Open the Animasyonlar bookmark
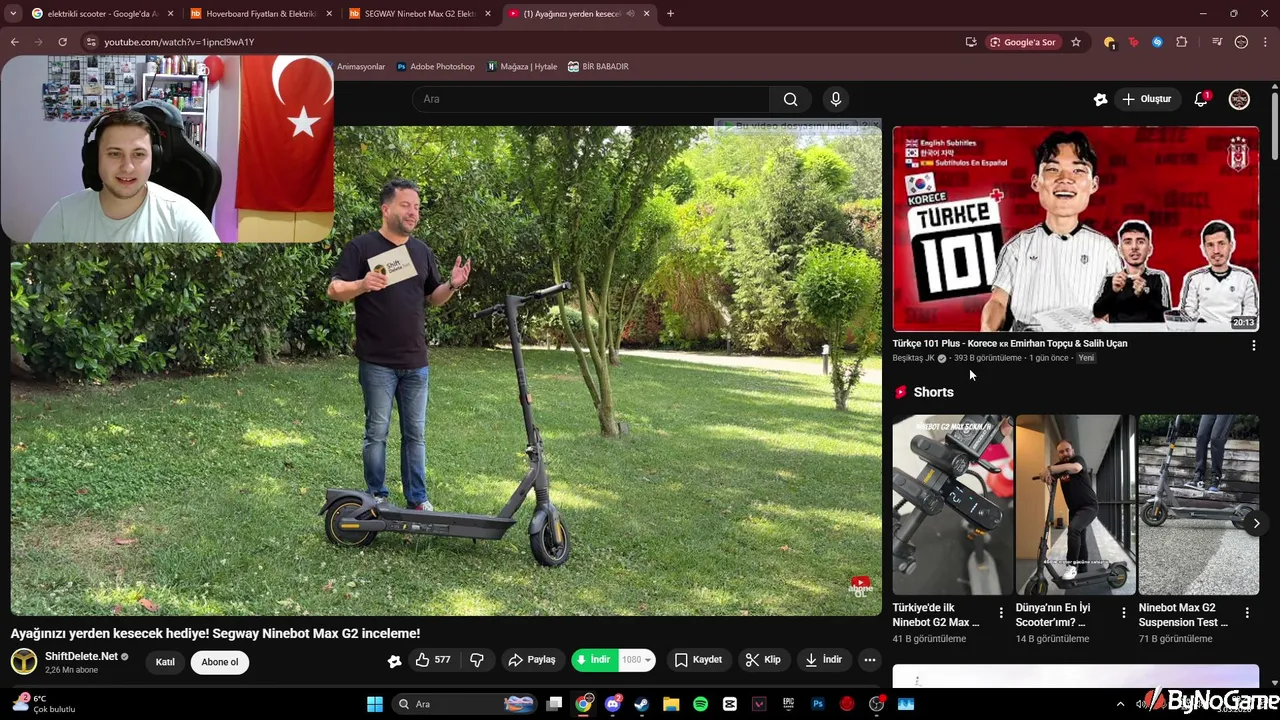The width and height of the screenshot is (1280, 720). pos(361,67)
